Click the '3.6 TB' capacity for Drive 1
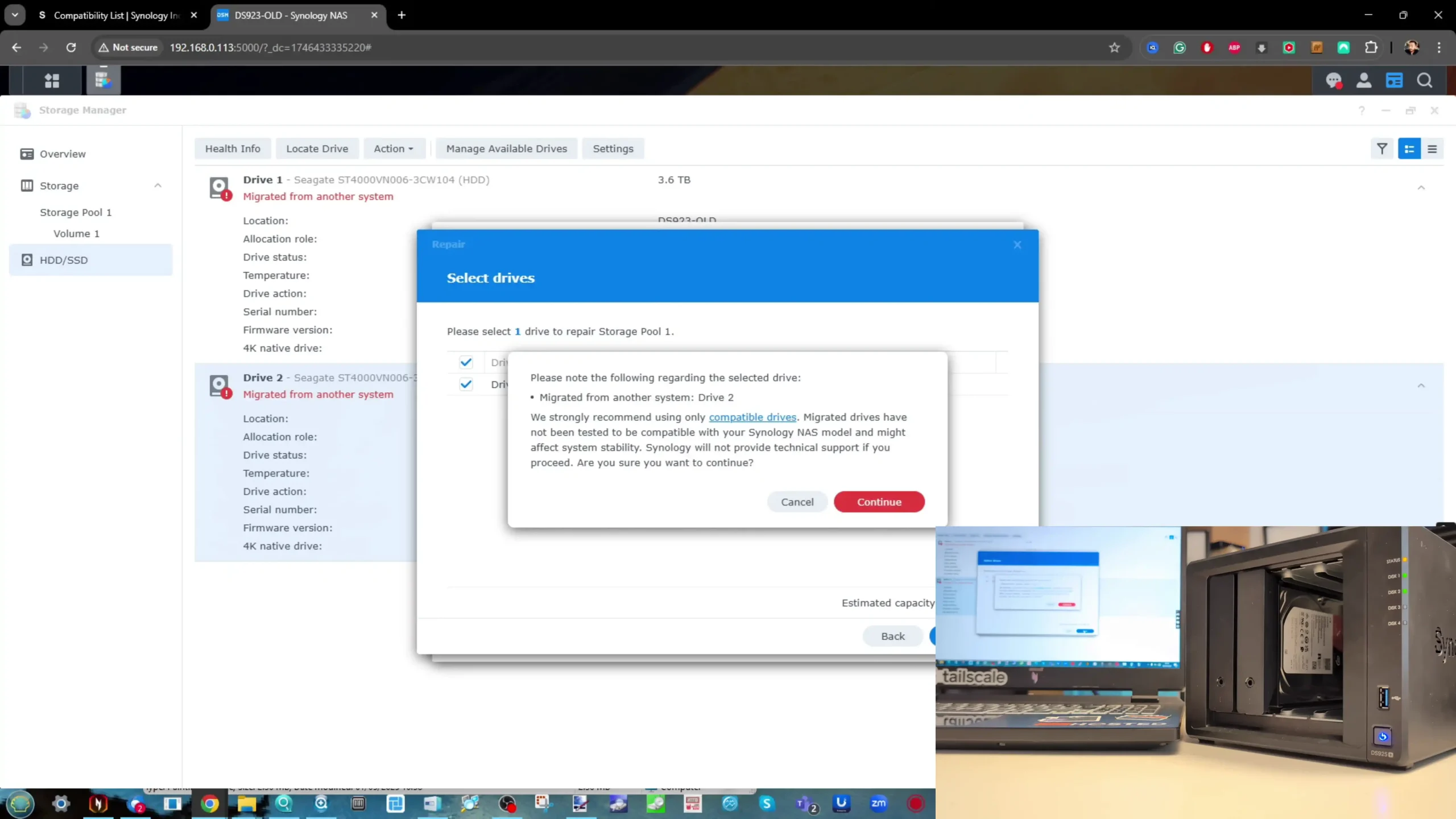1456x819 pixels. (x=674, y=180)
